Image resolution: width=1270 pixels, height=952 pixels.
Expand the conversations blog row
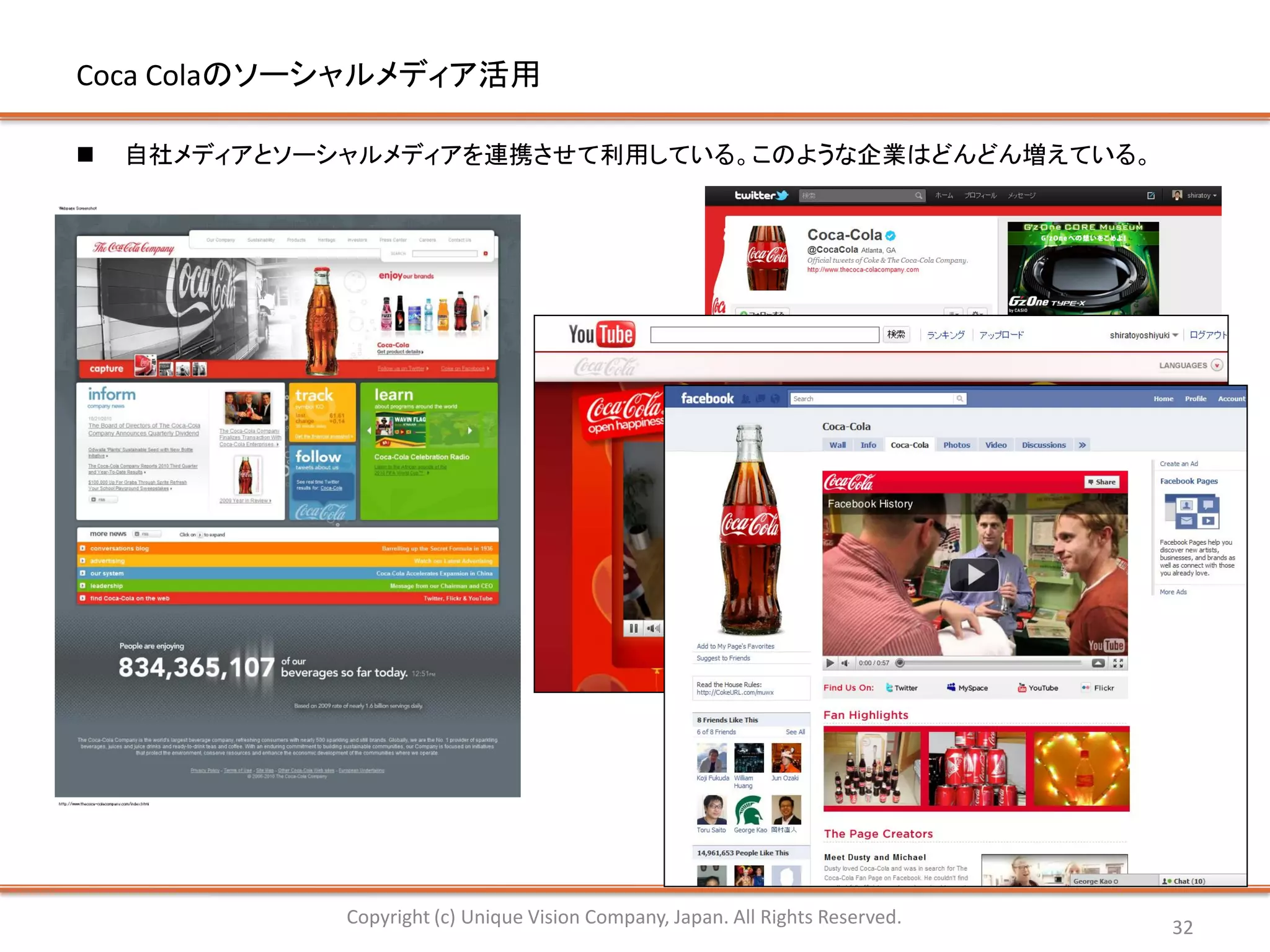(x=82, y=549)
